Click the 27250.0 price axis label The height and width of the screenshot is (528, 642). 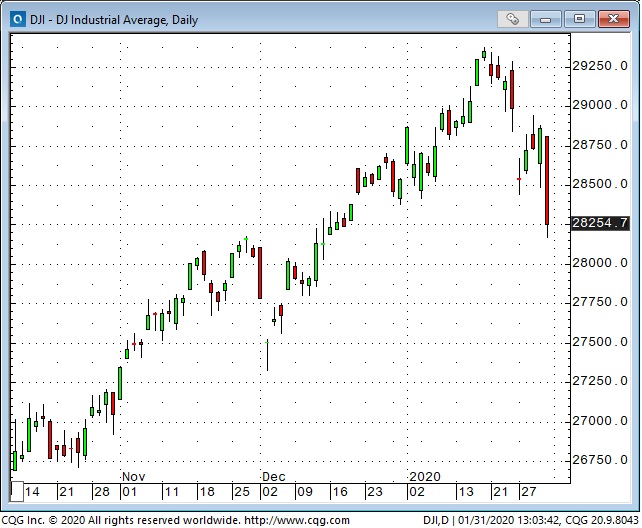pos(600,381)
